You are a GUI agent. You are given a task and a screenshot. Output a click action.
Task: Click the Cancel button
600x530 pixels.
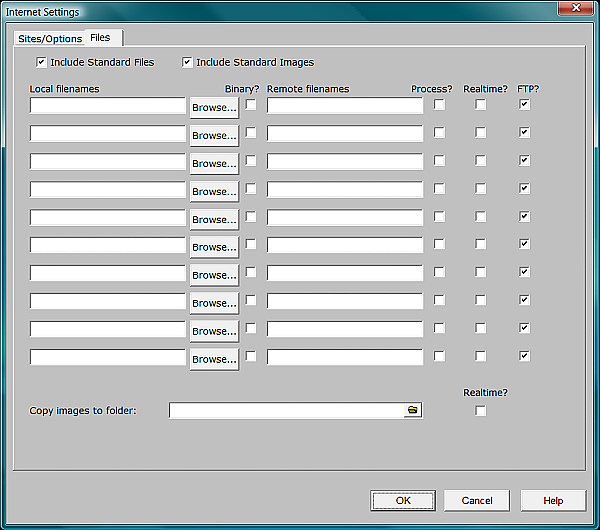(x=477, y=500)
